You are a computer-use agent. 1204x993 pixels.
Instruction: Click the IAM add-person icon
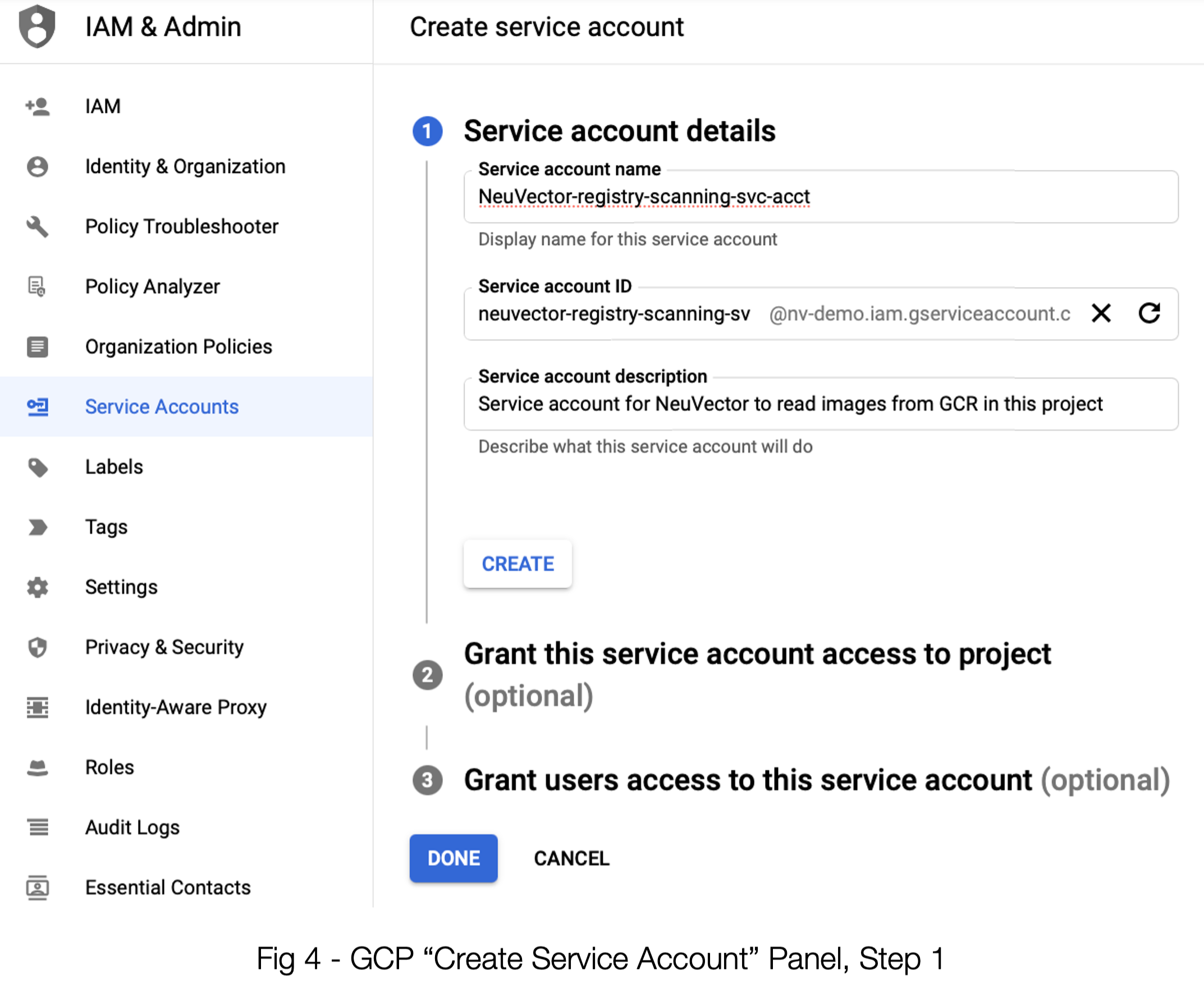click(38, 107)
